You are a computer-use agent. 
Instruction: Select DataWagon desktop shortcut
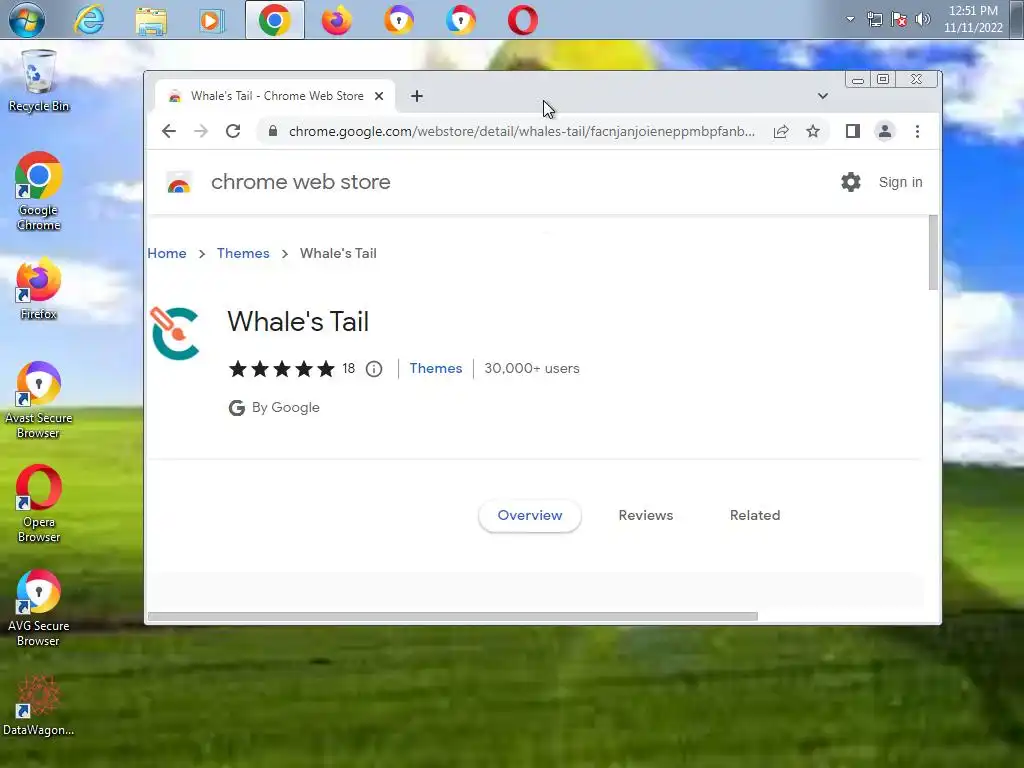tap(39, 706)
